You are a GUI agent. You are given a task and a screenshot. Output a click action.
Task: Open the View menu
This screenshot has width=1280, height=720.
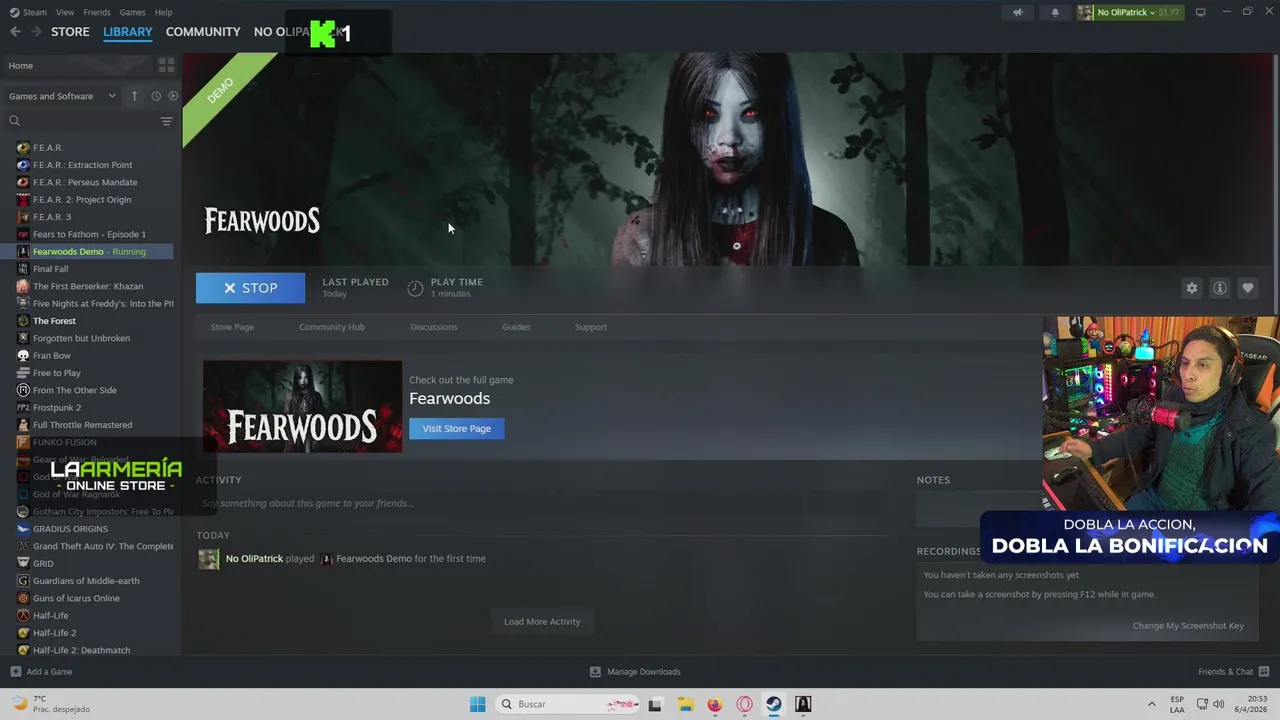65,12
